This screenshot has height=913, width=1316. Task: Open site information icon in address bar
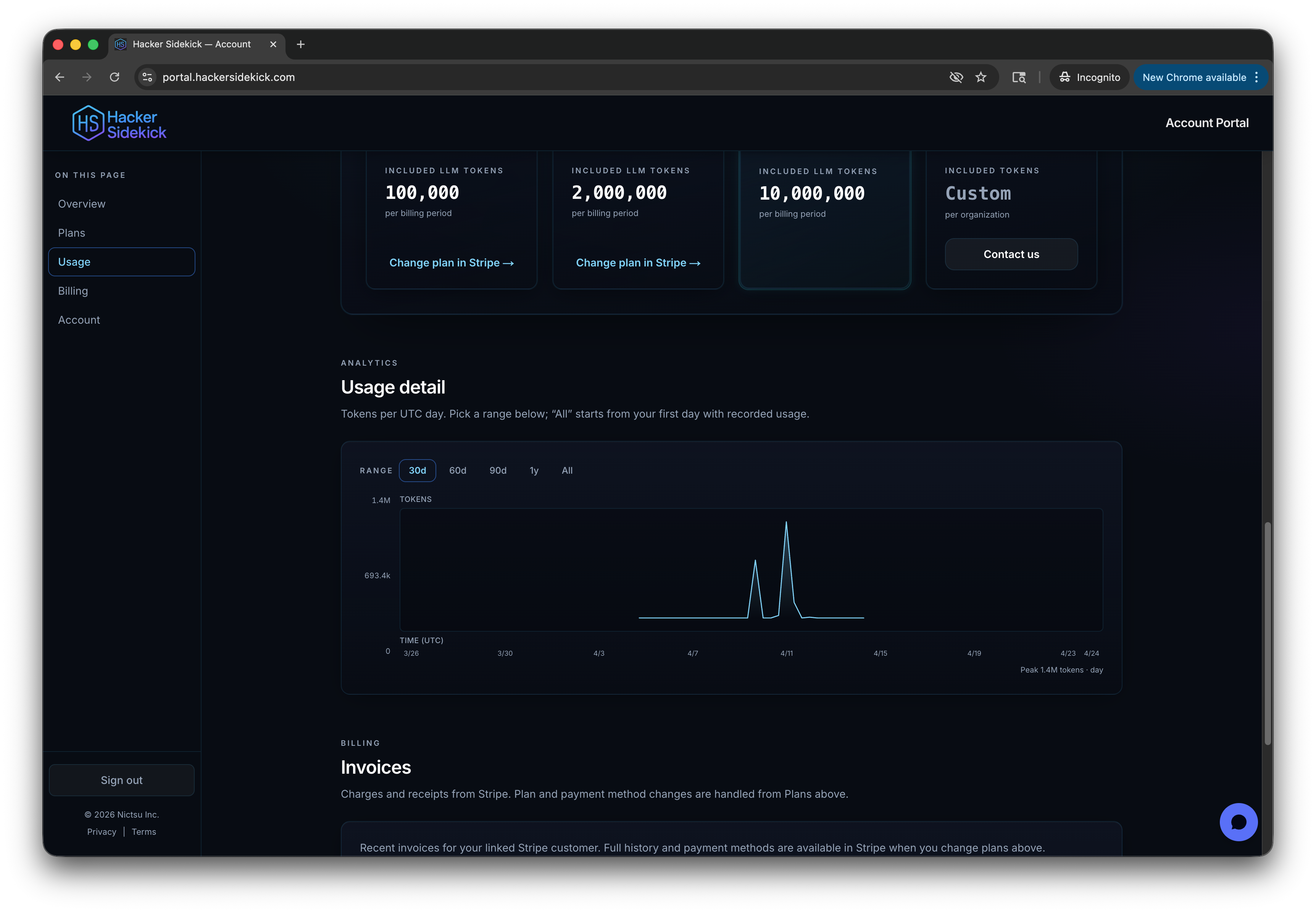147,77
